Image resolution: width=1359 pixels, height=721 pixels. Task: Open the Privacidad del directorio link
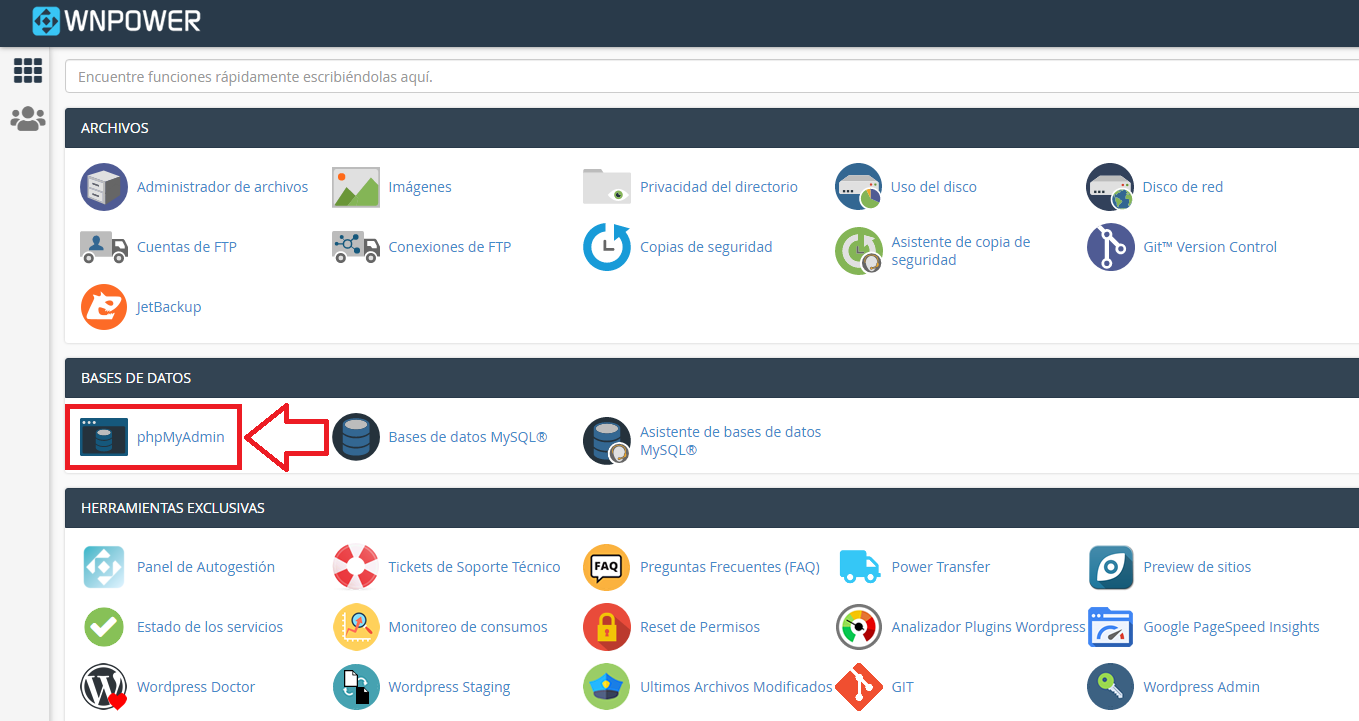tap(719, 187)
